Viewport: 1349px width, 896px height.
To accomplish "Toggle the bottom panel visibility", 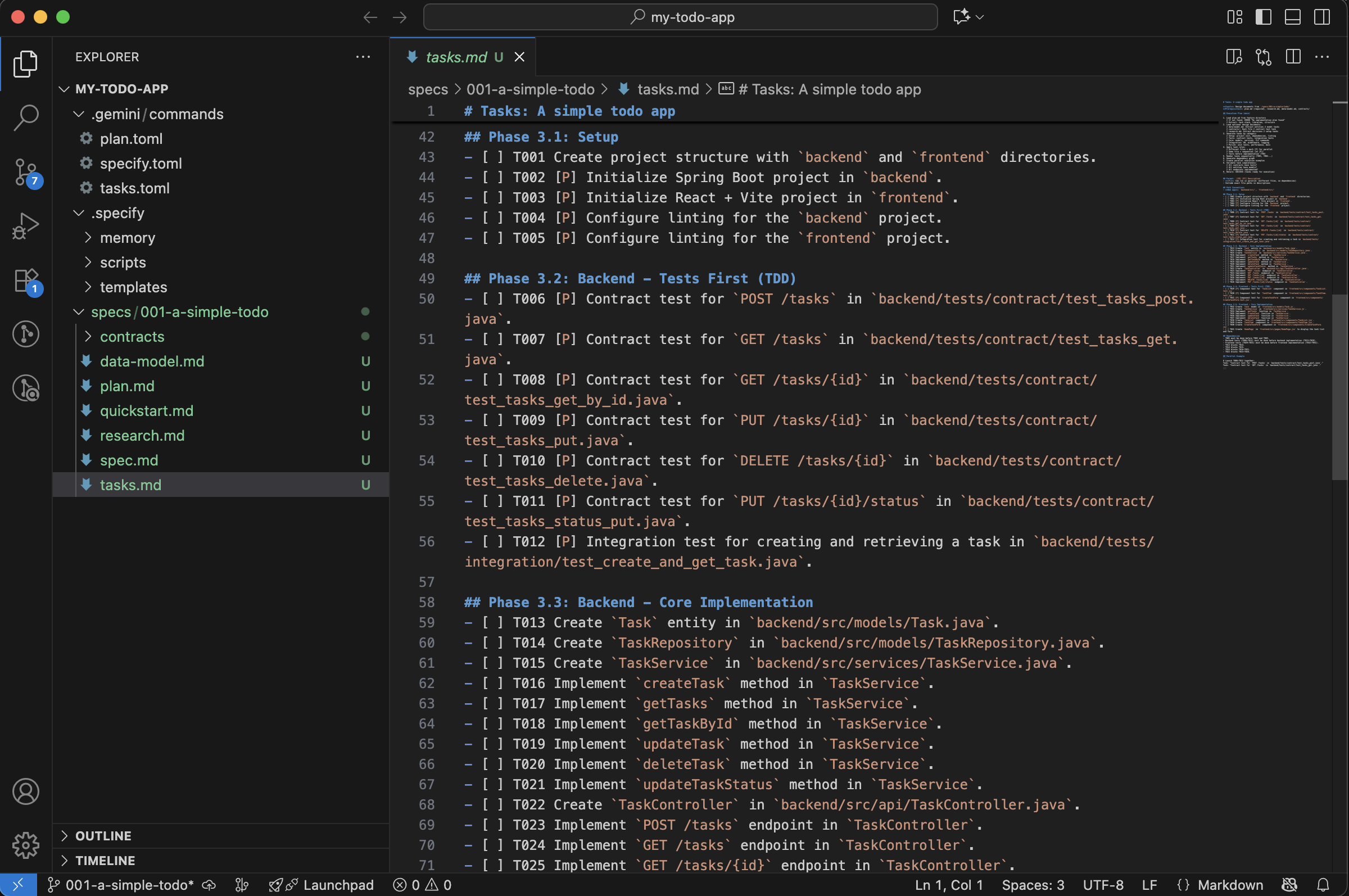I will click(x=1292, y=17).
